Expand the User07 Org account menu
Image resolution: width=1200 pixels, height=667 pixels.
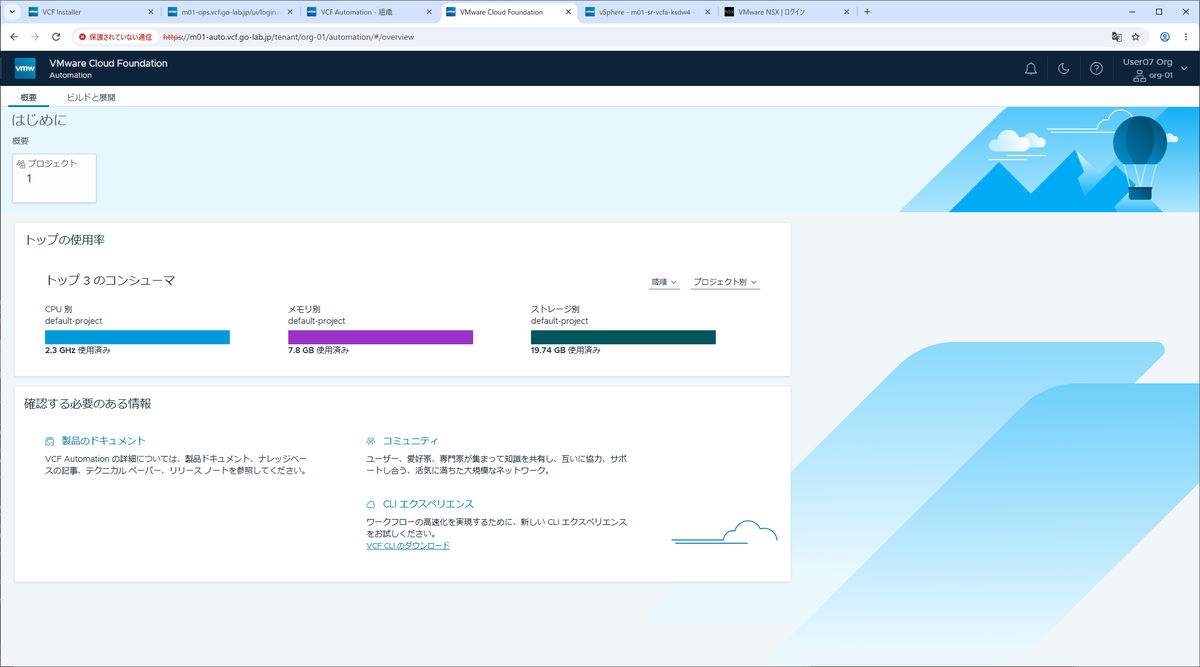click(x=1155, y=68)
